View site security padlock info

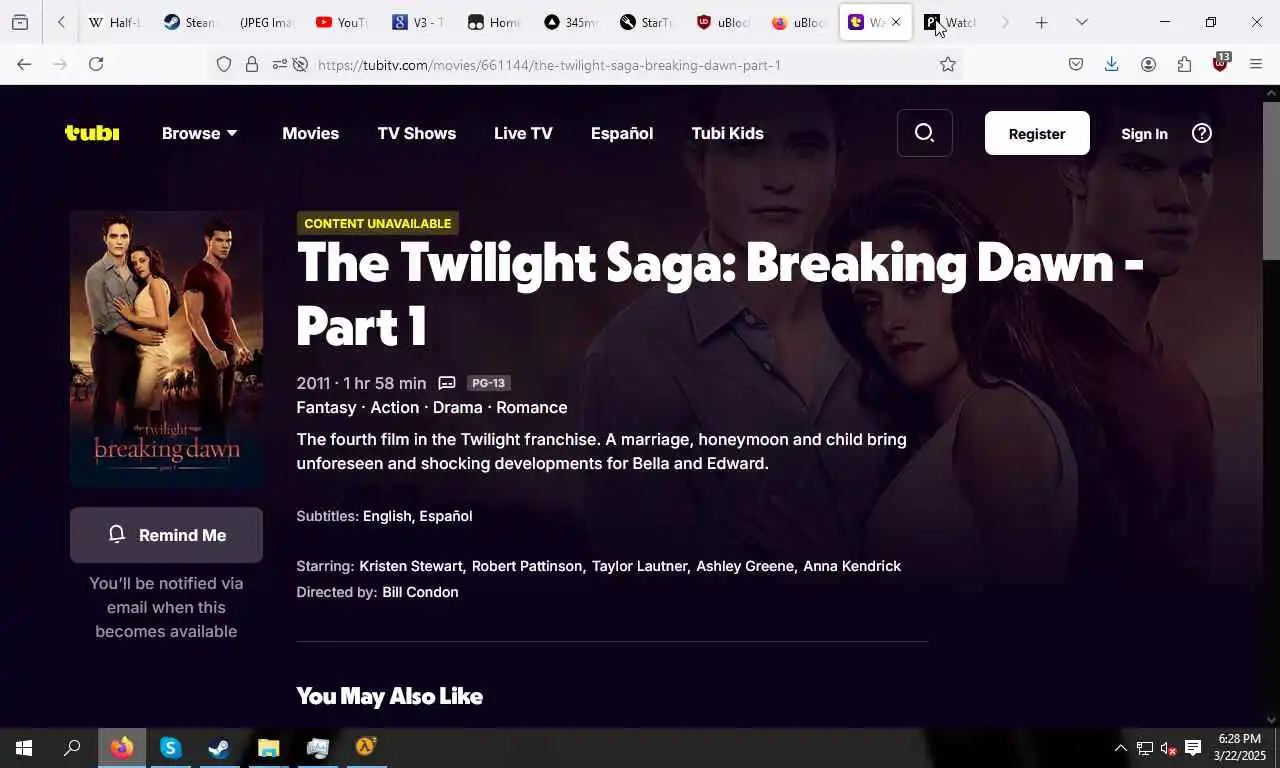[252, 65]
